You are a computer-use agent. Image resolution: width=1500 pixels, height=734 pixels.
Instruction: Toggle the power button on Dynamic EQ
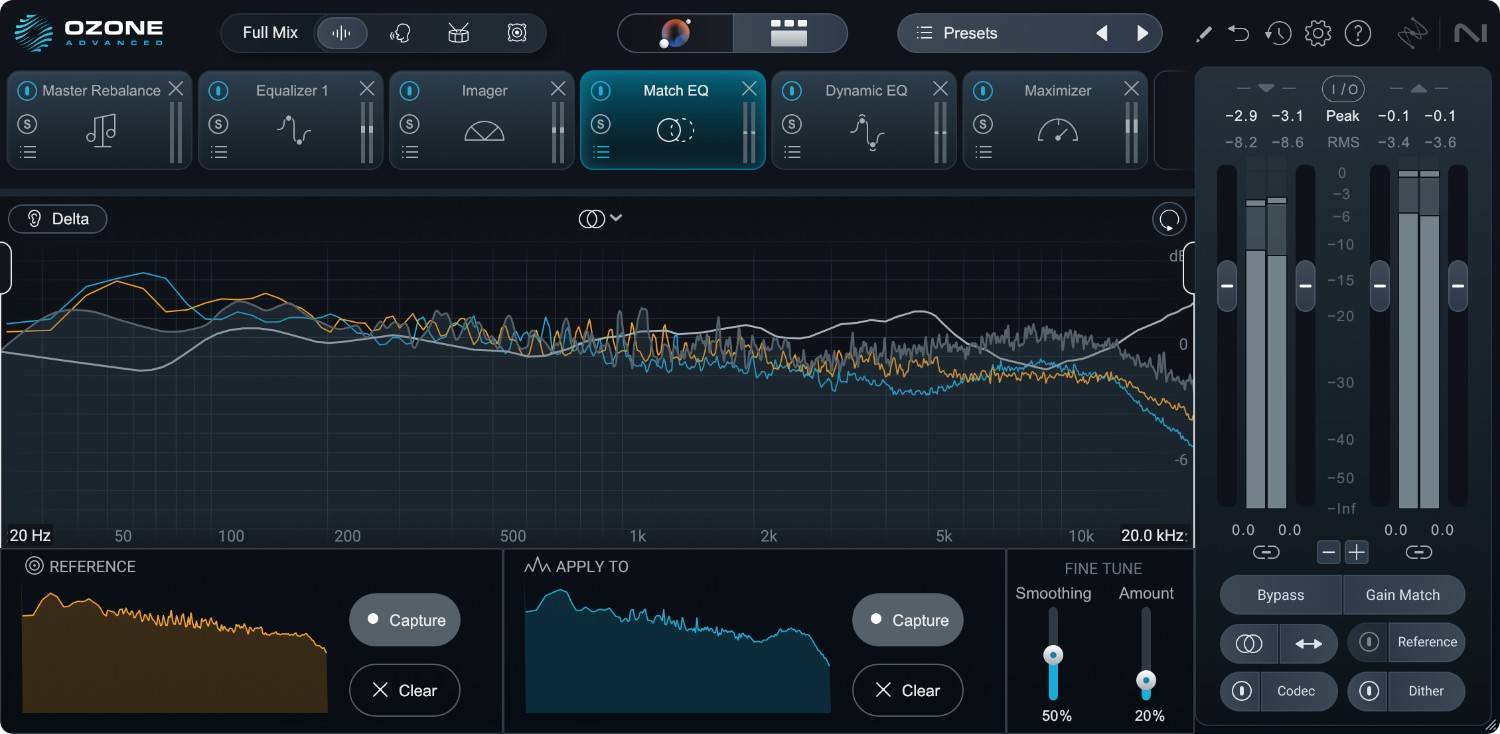click(x=793, y=90)
